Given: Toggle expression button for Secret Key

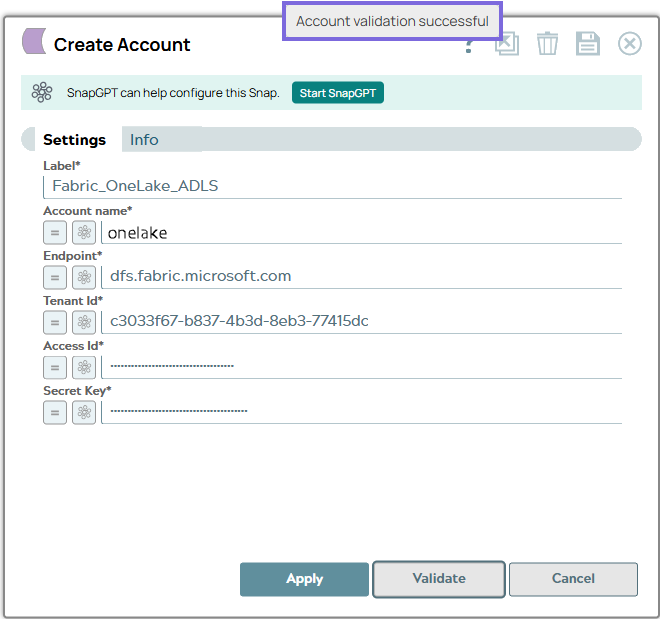Looking at the screenshot, I should [55, 413].
